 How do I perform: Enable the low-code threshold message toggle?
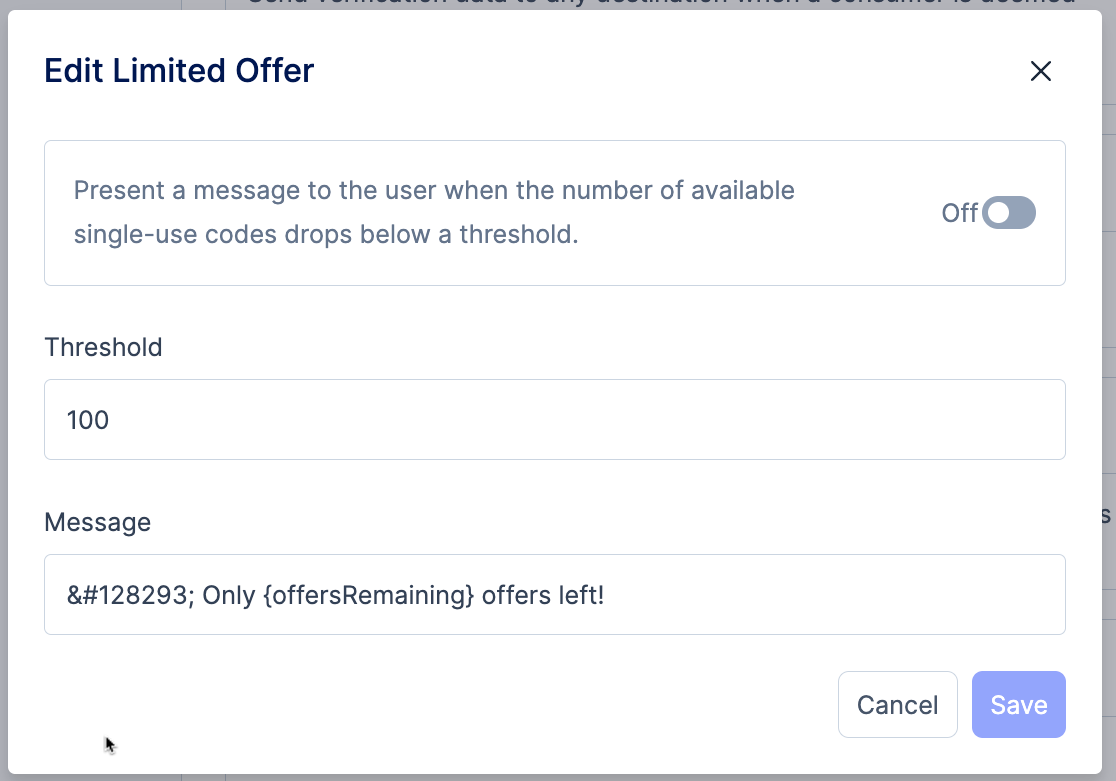[1008, 212]
